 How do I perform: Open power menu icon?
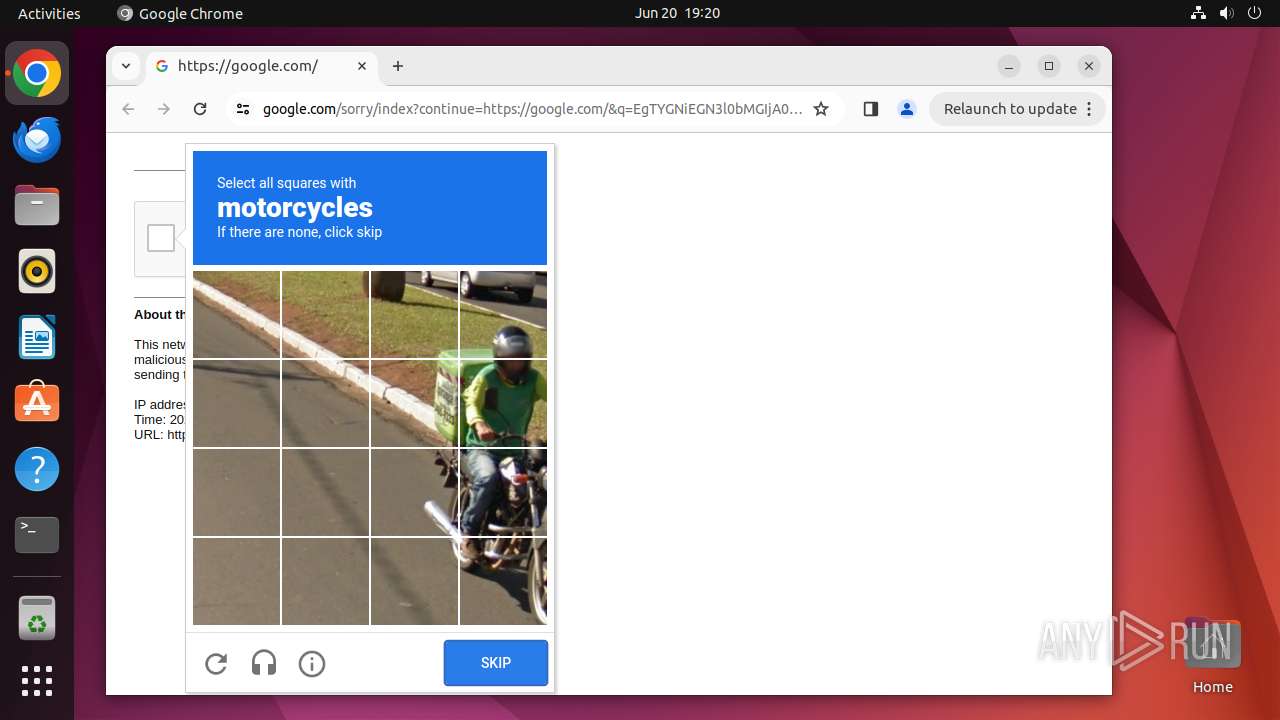point(1254,13)
